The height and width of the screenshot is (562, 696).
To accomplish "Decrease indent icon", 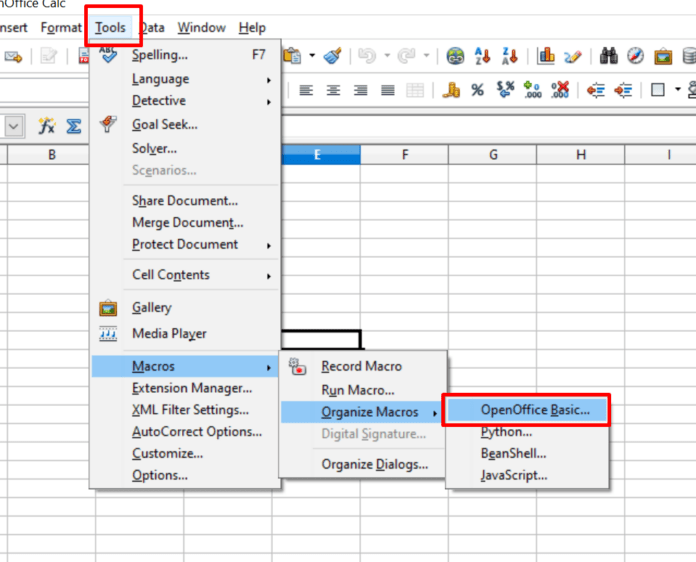I will [x=596, y=91].
